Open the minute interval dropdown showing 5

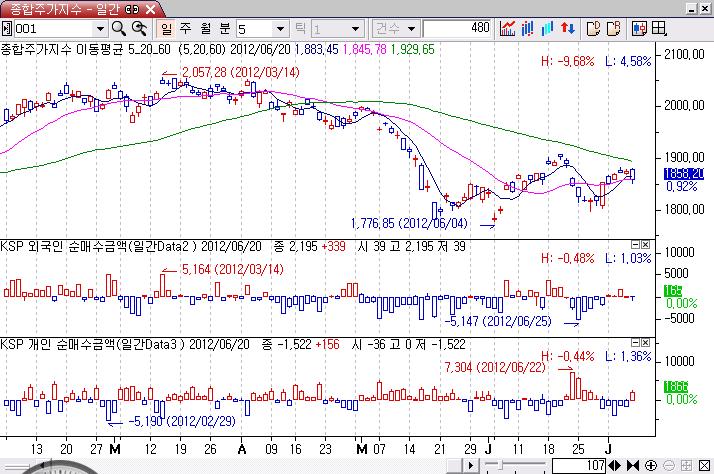tap(280, 28)
